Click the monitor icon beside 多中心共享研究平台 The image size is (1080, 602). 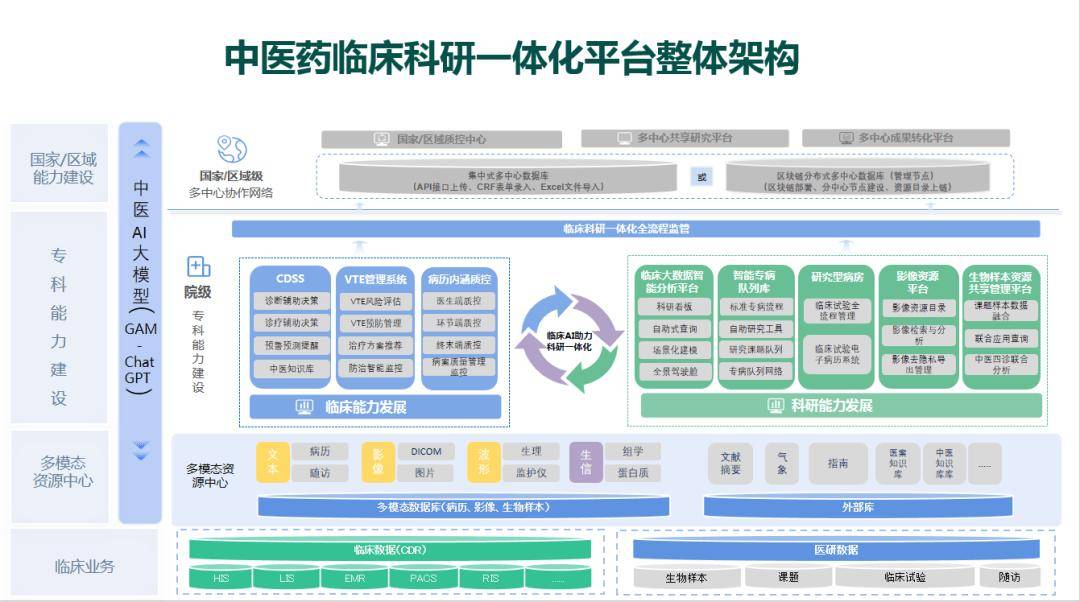click(624, 138)
